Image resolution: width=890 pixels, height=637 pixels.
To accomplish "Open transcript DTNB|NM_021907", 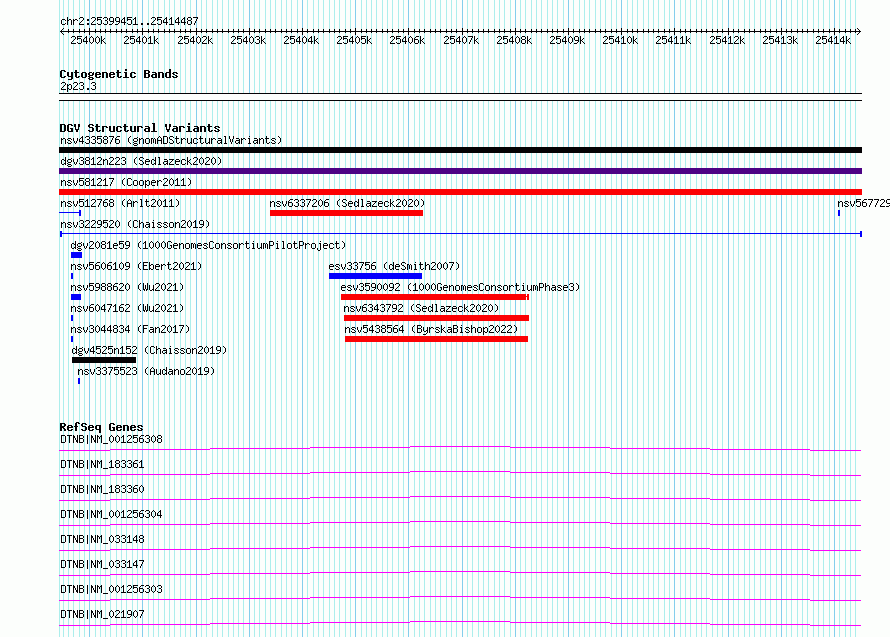I will [102, 614].
